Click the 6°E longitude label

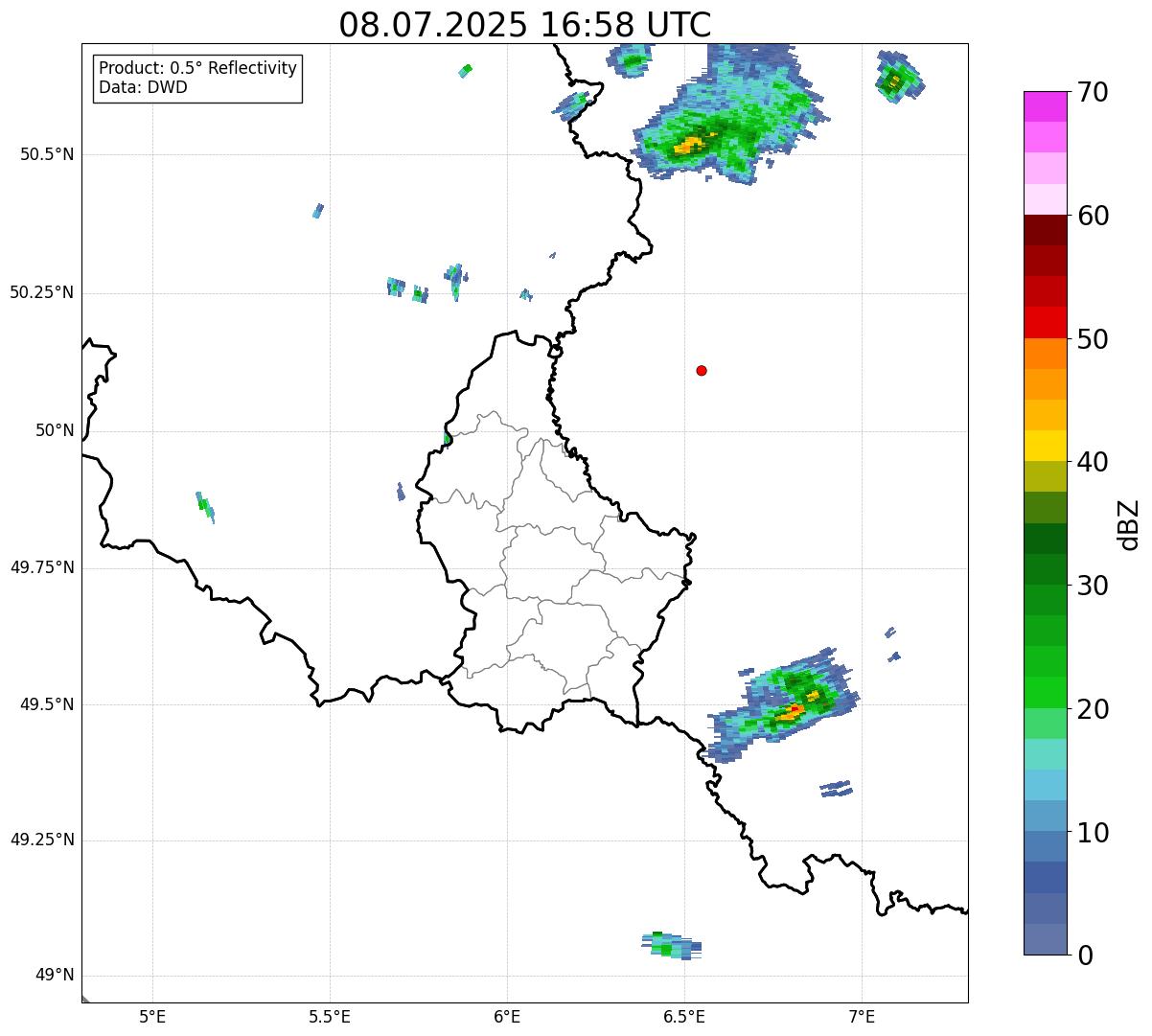click(507, 1016)
